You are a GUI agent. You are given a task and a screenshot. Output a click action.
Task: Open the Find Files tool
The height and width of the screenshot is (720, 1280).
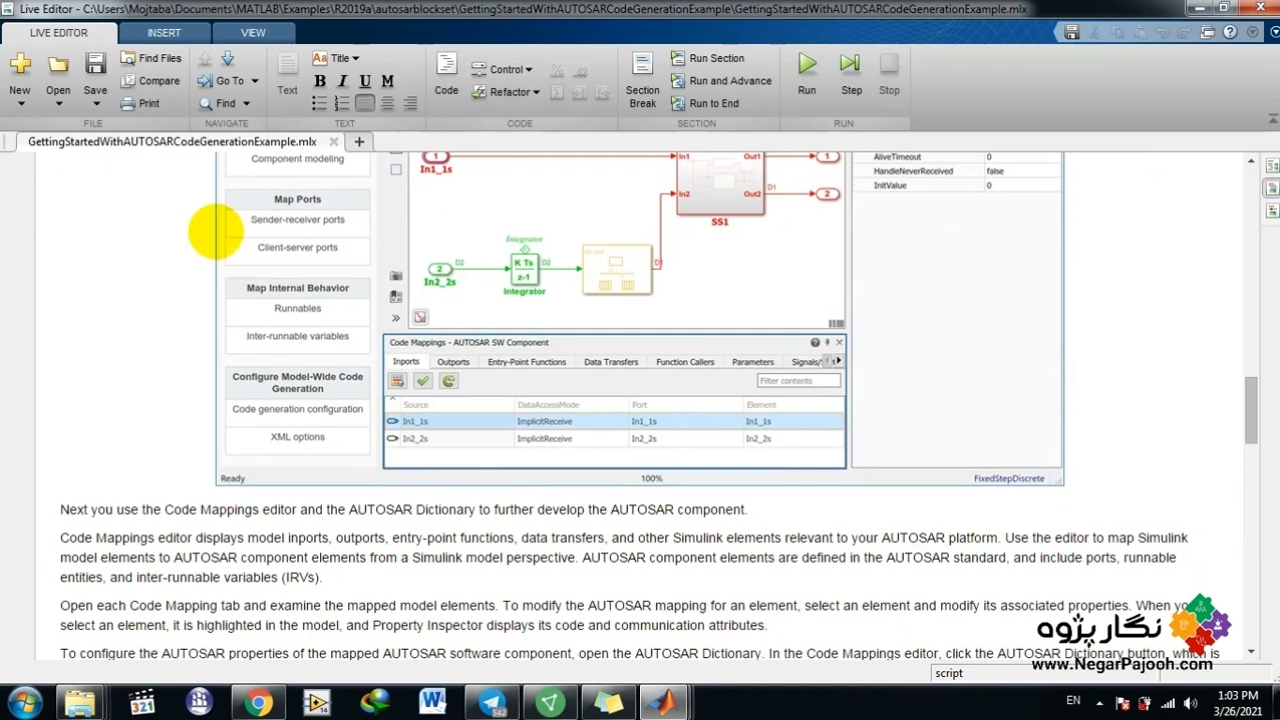point(151,58)
